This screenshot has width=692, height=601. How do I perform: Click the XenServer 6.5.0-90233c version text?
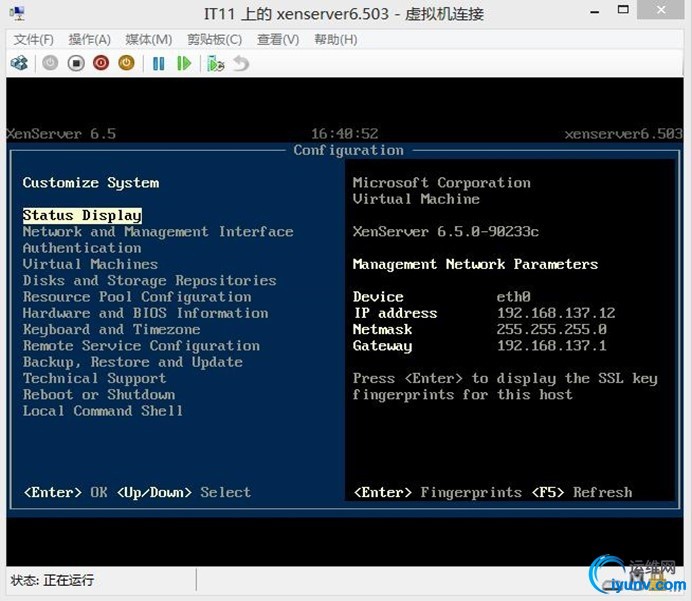click(x=446, y=232)
